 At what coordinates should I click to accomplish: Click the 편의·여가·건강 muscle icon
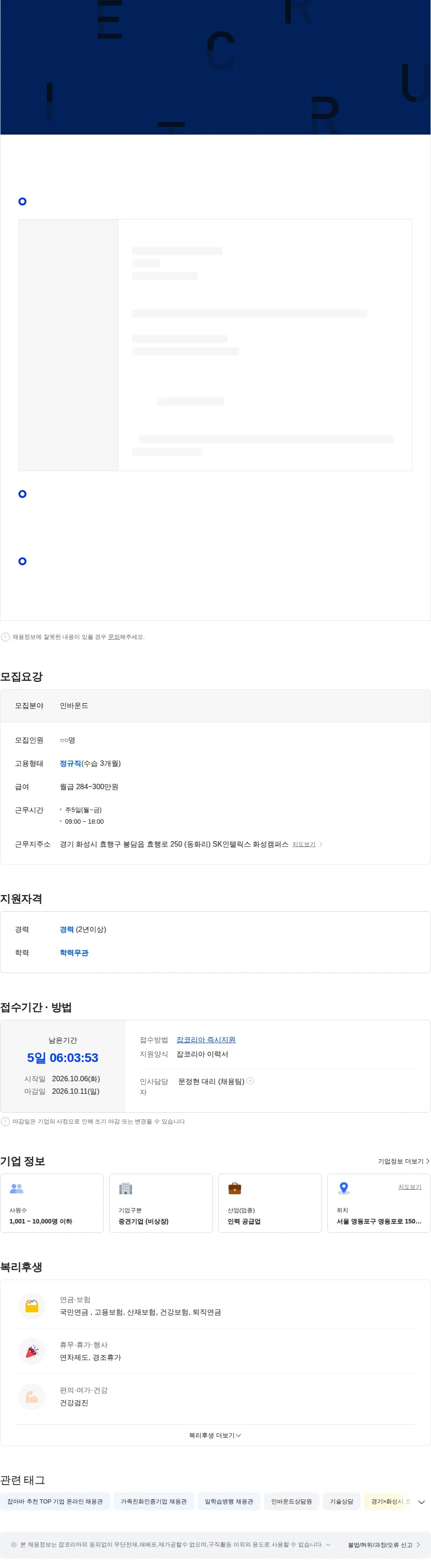(32, 1397)
